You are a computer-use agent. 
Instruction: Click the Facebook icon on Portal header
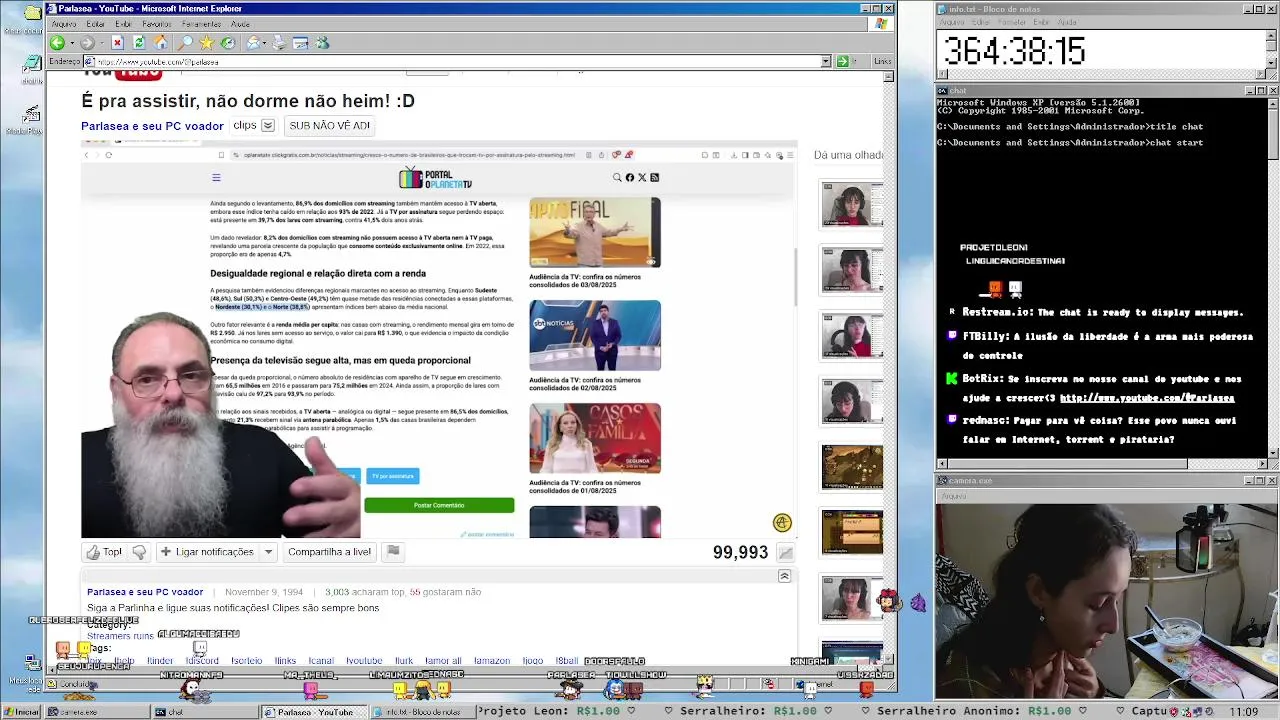coord(630,177)
